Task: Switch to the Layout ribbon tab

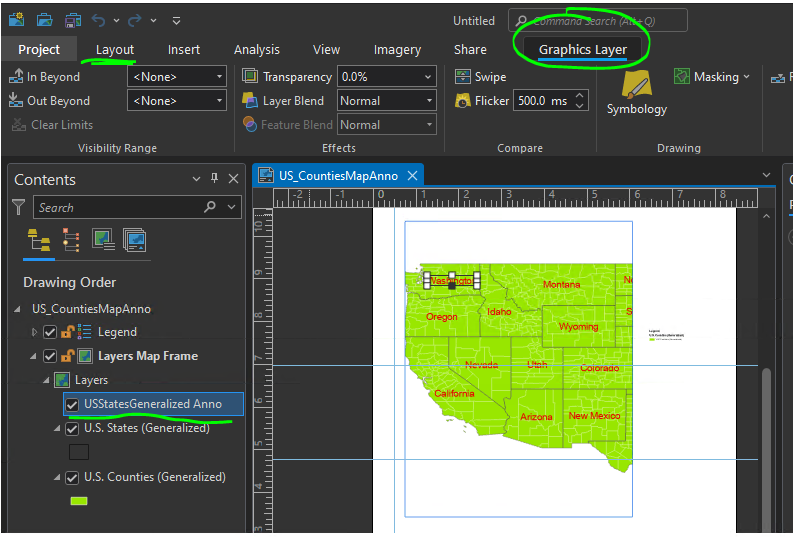Action: (115, 50)
